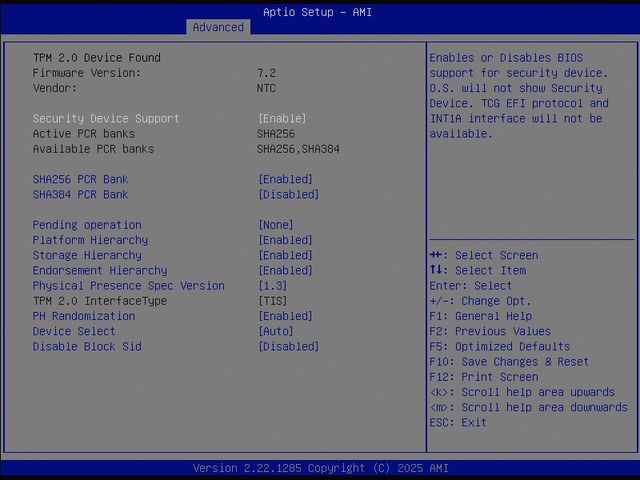Change SHA256 PCR Bank [Enabled] value
The width and height of the screenshot is (640, 480).
pos(285,179)
